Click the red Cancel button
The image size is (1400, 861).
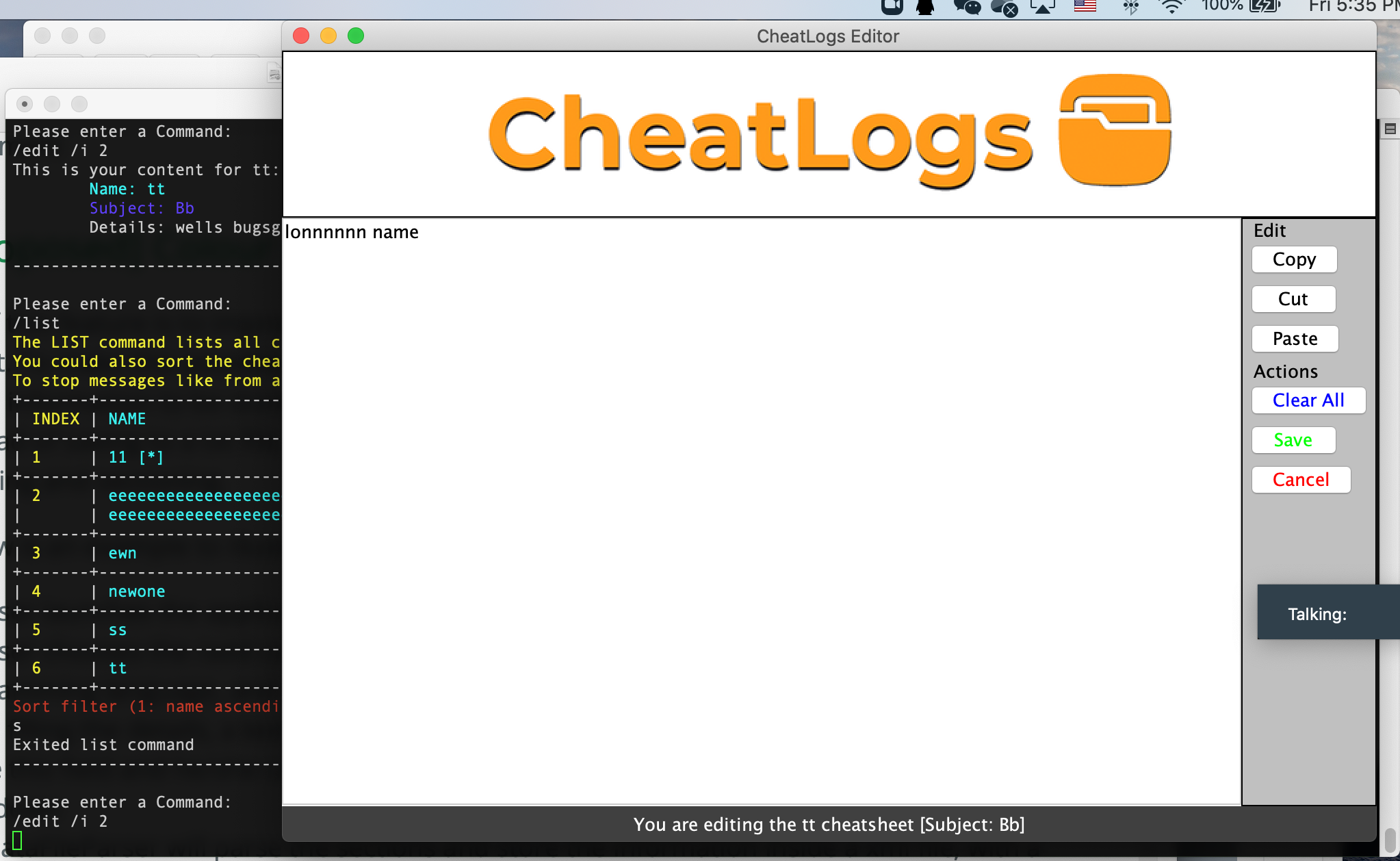1301,480
